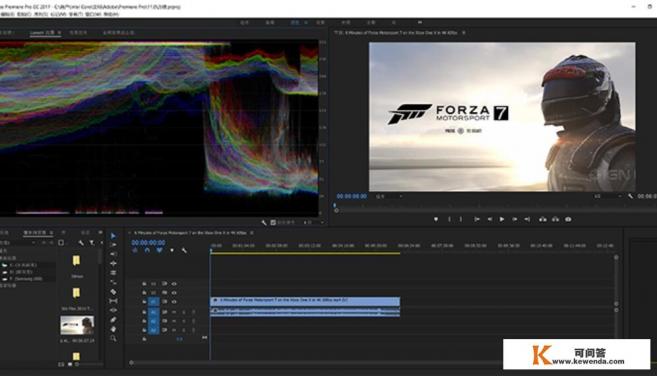Click Program monitor scrubber playhead
Screen dimensions: 657x376
tap(334, 205)
